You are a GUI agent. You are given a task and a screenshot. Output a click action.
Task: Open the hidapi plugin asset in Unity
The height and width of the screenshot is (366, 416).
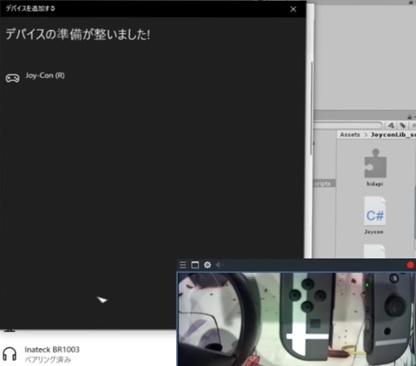tap(375, 168)
